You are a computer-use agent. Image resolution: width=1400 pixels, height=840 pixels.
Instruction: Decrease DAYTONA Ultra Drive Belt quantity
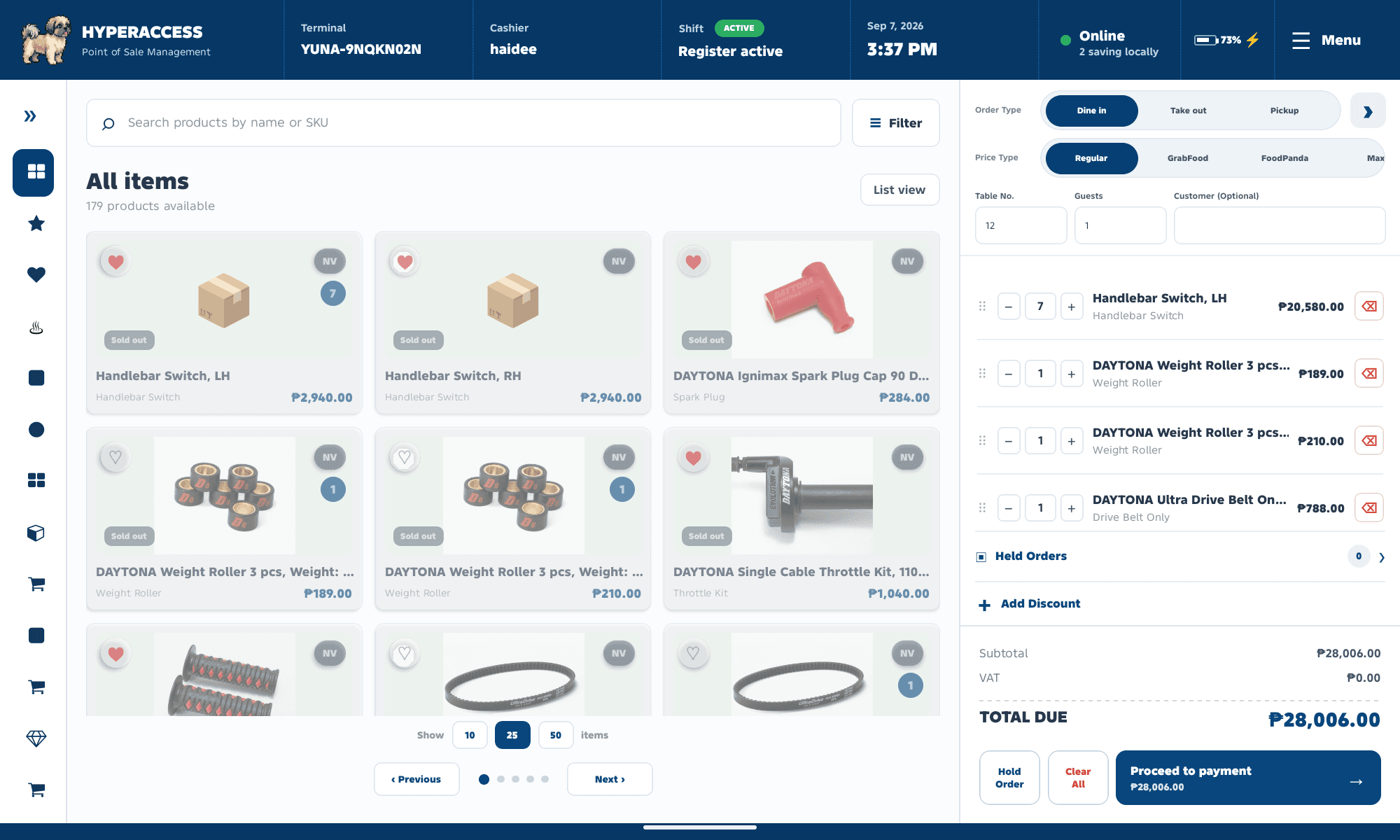(x=1009, y=508)
